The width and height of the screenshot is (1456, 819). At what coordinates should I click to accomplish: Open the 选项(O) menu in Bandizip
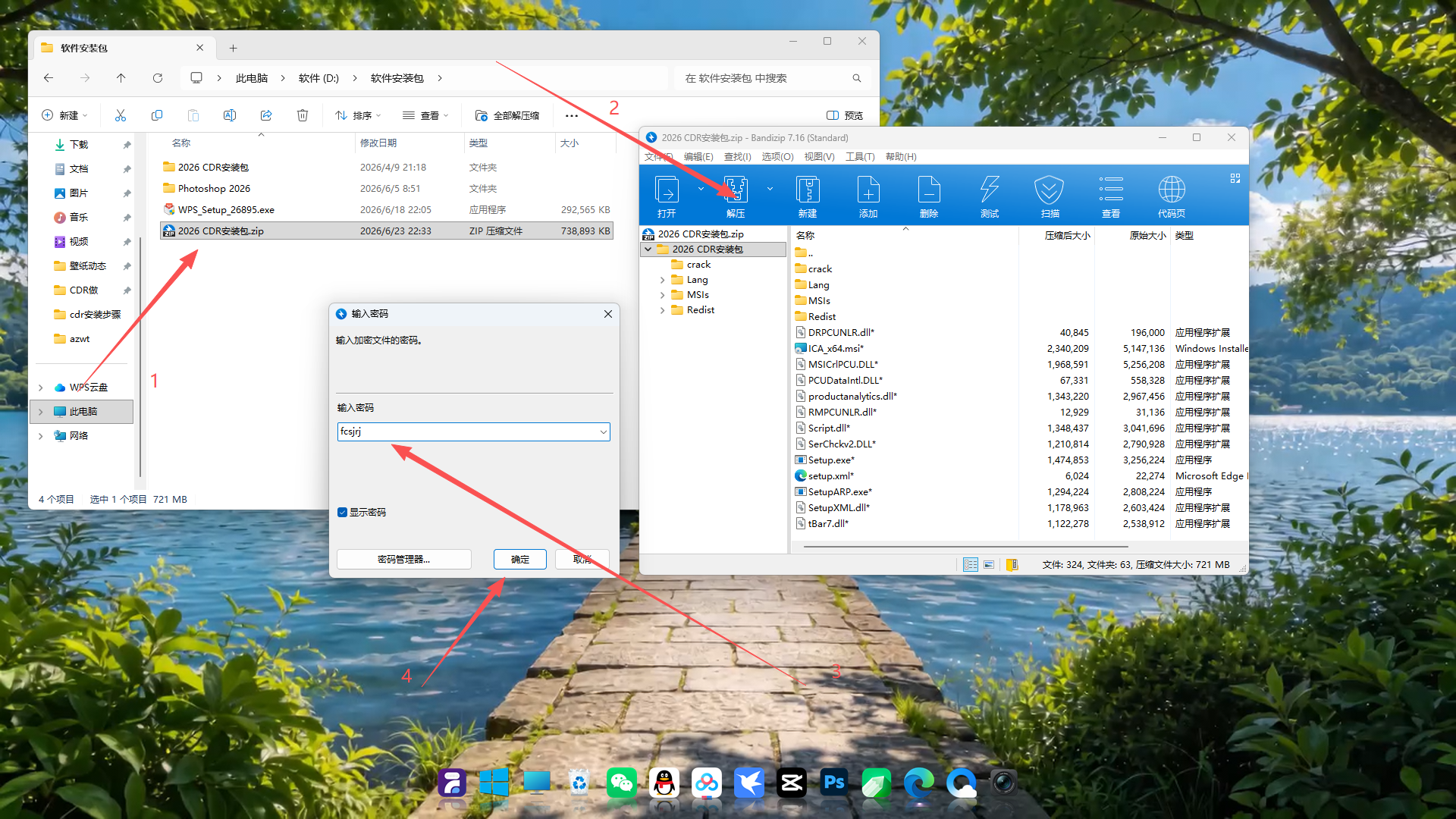tap(777, 157)
